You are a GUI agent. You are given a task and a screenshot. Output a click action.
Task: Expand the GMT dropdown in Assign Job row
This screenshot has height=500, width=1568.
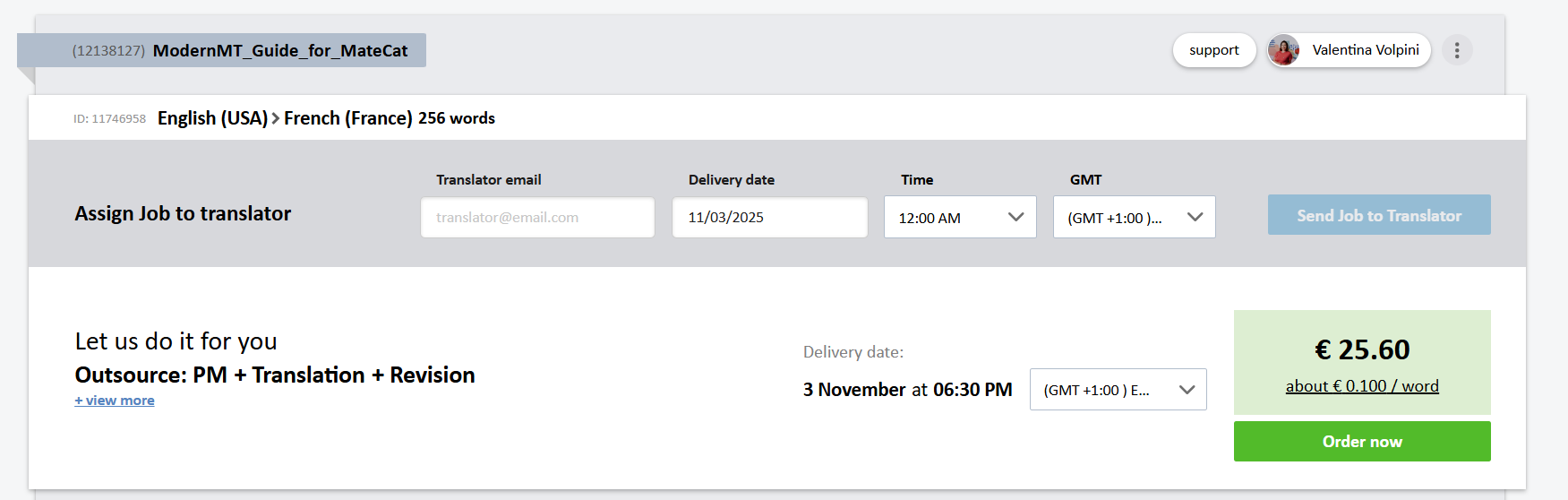1134,218
